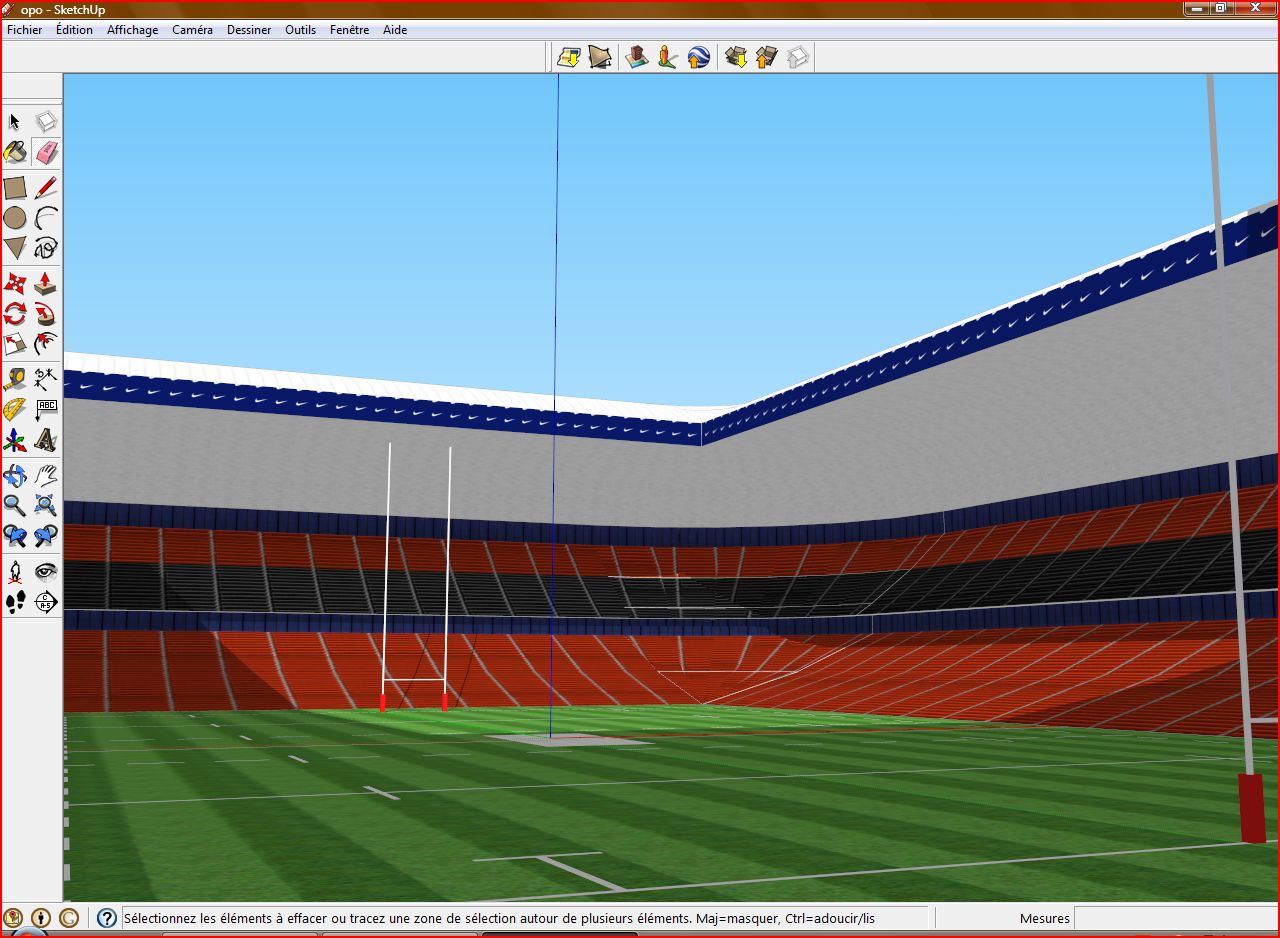Choose the Orbit camera tool
The width and height of the screenshot is (1280, 938).
(15, 474)
